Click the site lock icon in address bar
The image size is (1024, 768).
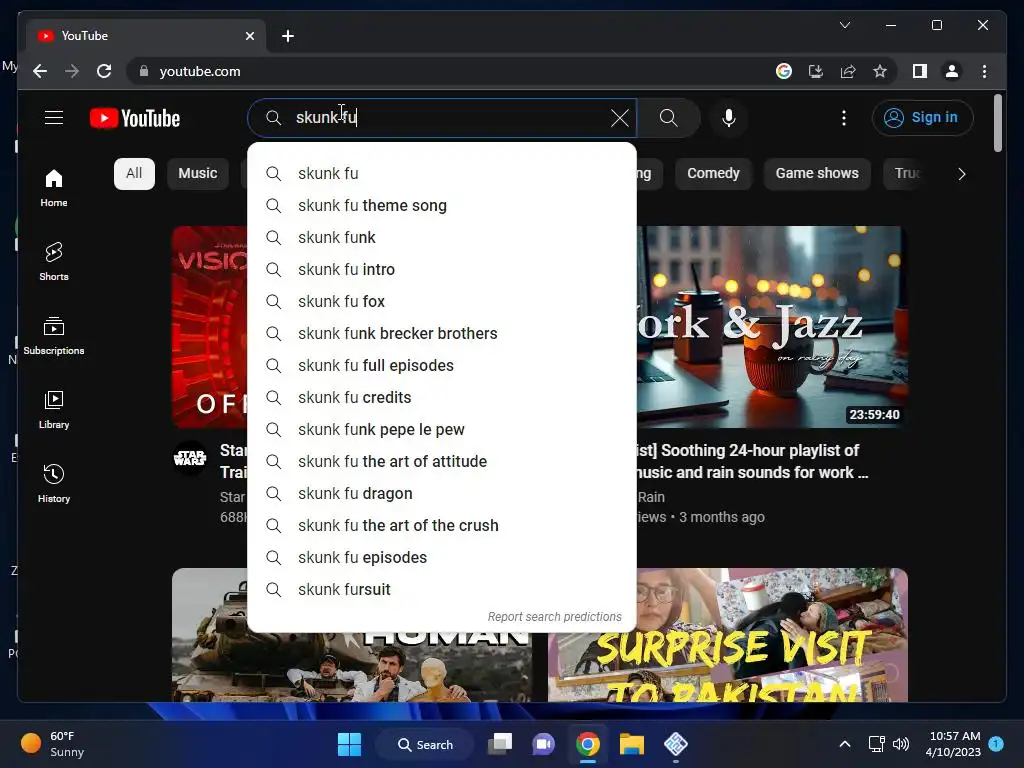click(144, 71)
